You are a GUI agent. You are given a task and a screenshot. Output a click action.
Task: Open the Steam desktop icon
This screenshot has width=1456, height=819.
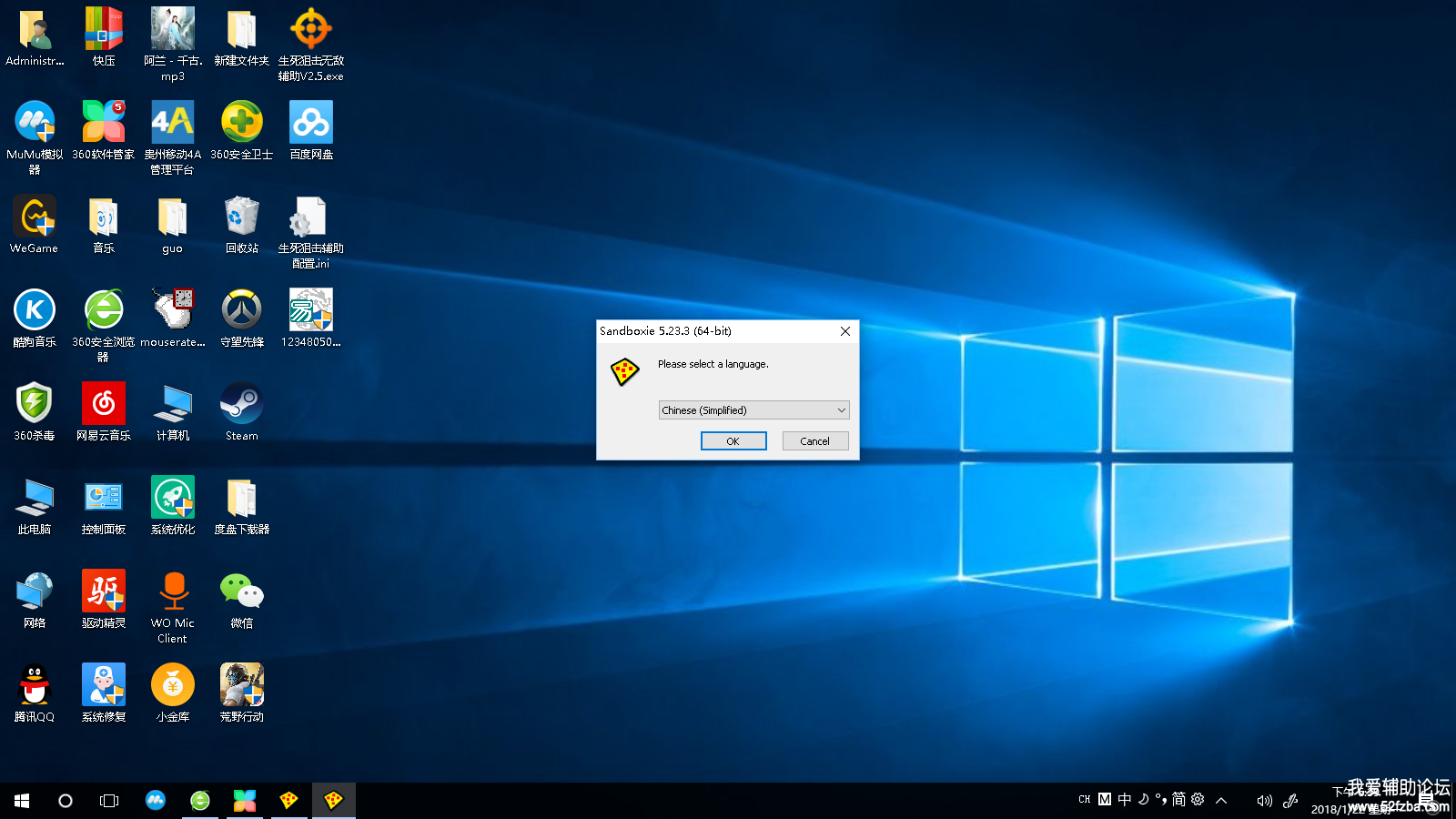(x=242, y=404)
